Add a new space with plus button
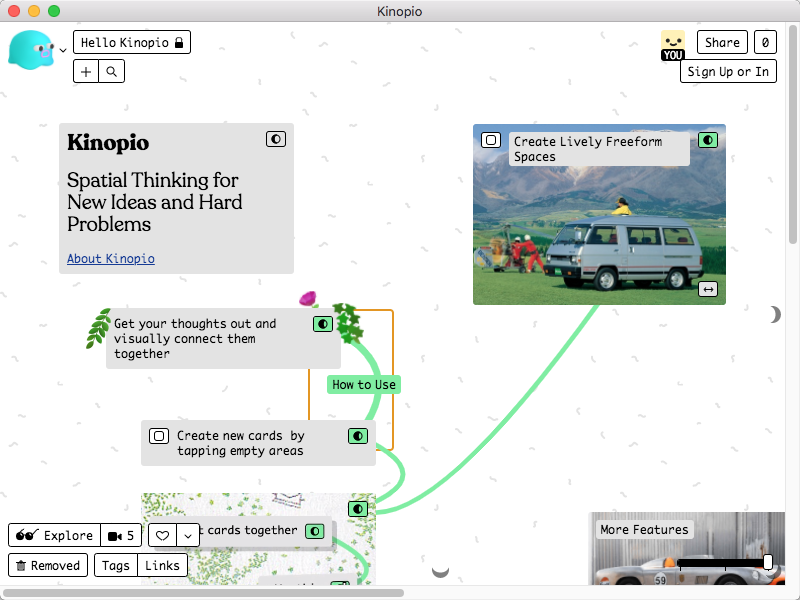 point(86,71)
